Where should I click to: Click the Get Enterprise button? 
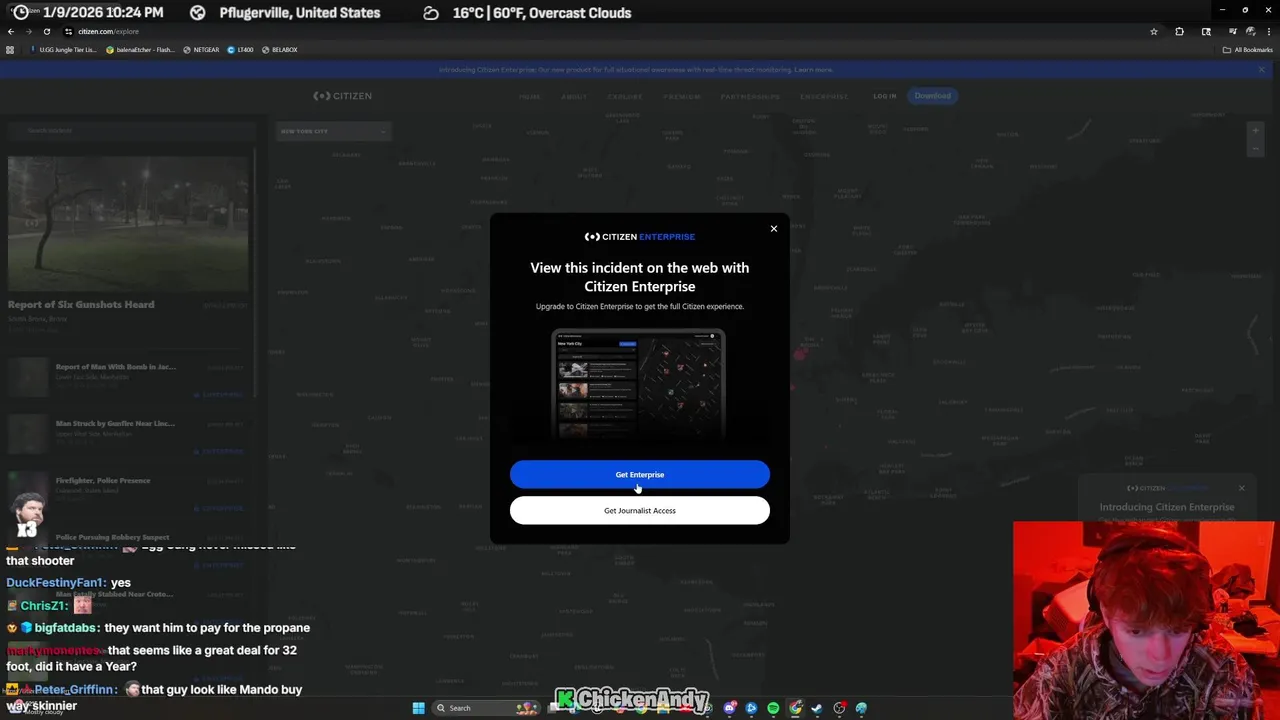[x=640, y=474]
